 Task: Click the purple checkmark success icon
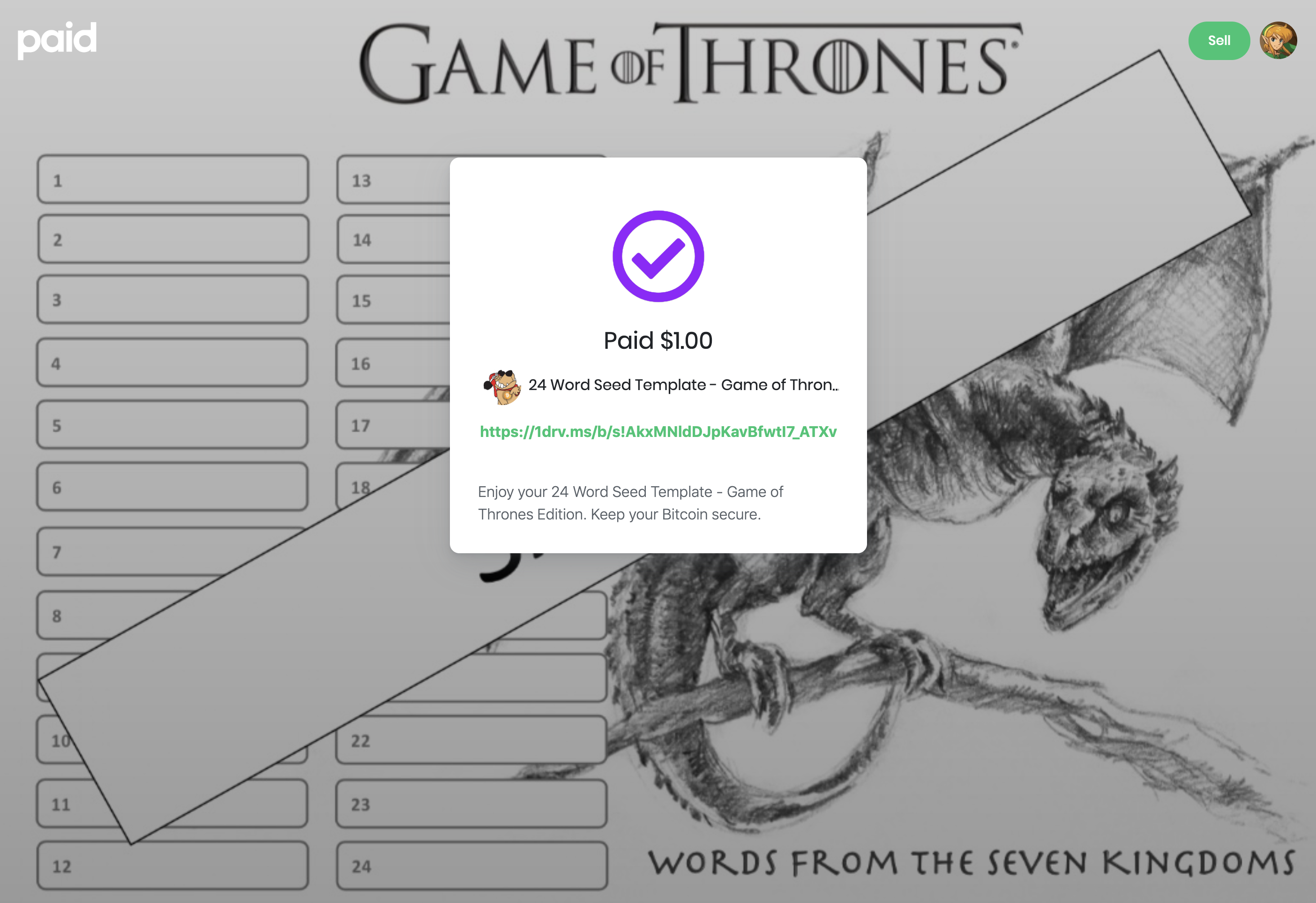658,256
